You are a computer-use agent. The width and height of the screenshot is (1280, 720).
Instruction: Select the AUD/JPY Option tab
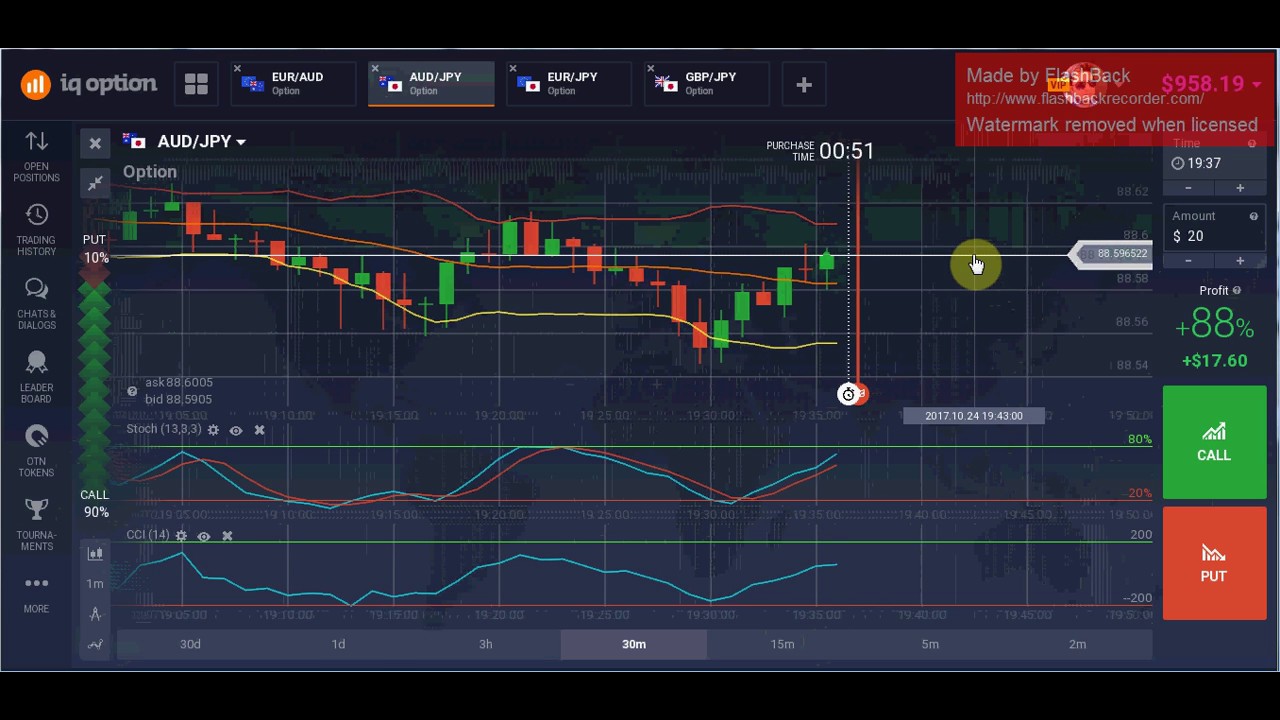[432, 84]
